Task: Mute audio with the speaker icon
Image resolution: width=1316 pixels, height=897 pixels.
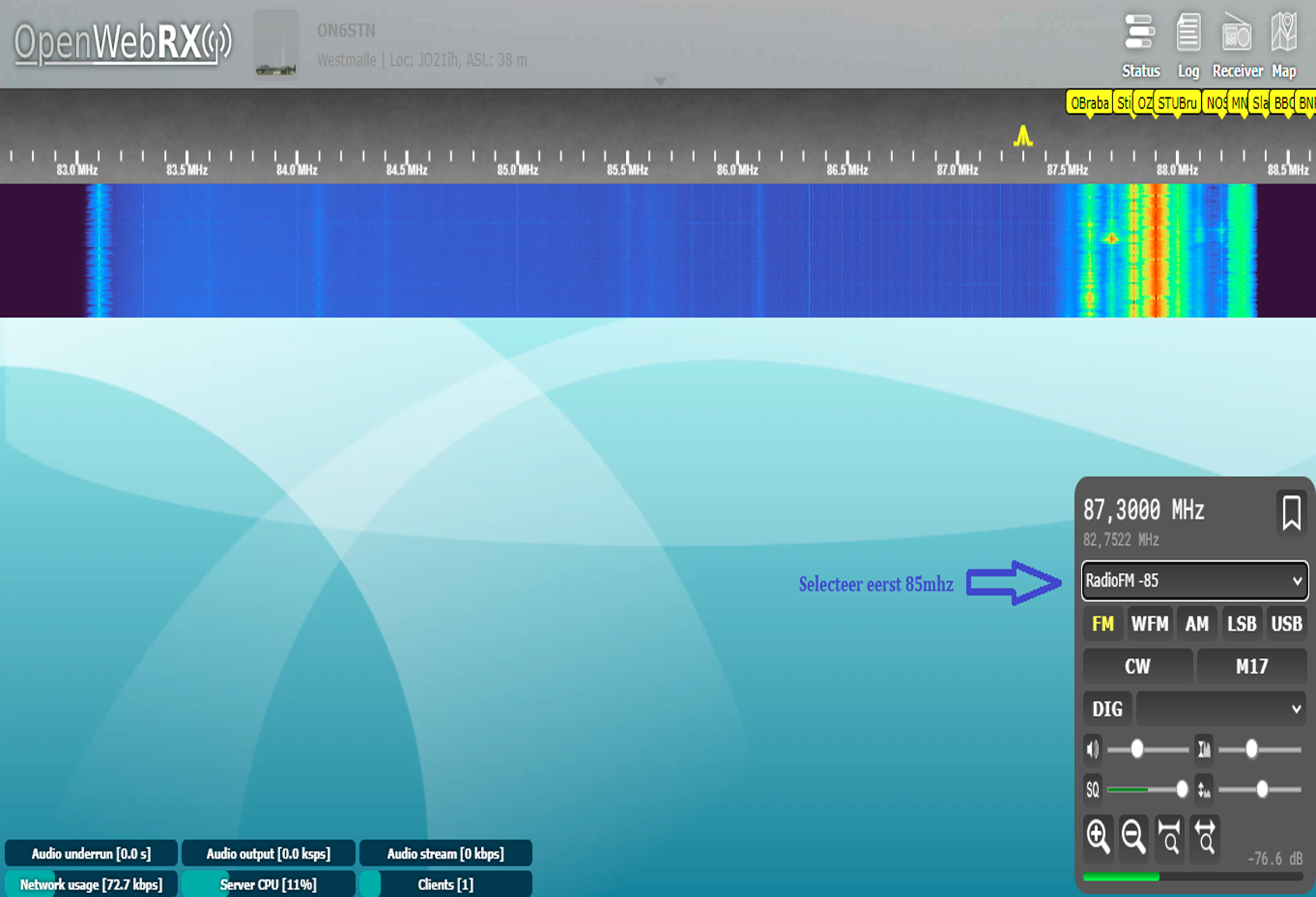Action: pos(1093,749)
